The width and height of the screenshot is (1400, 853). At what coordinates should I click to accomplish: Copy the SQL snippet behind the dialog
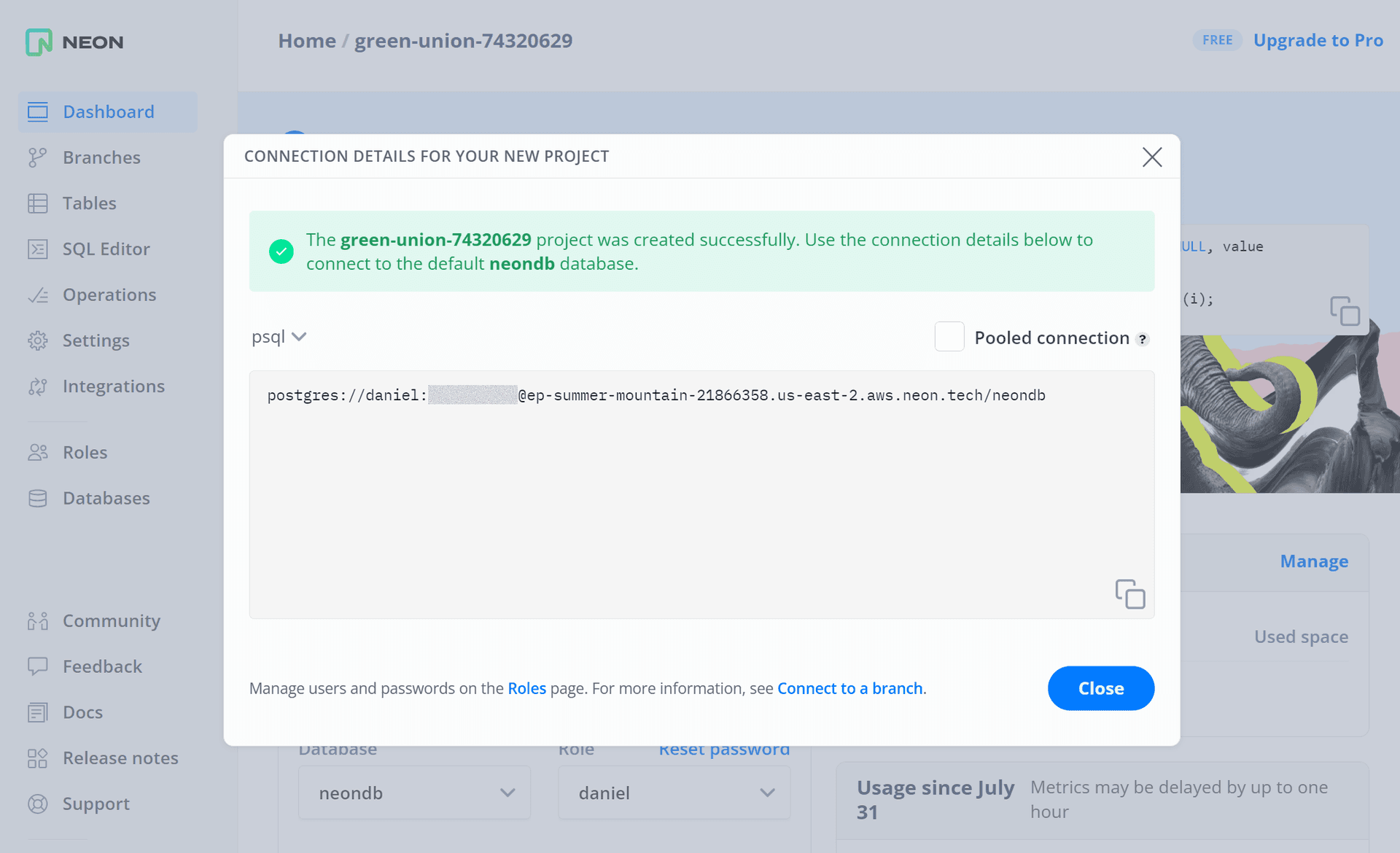tap(1345, 311)
